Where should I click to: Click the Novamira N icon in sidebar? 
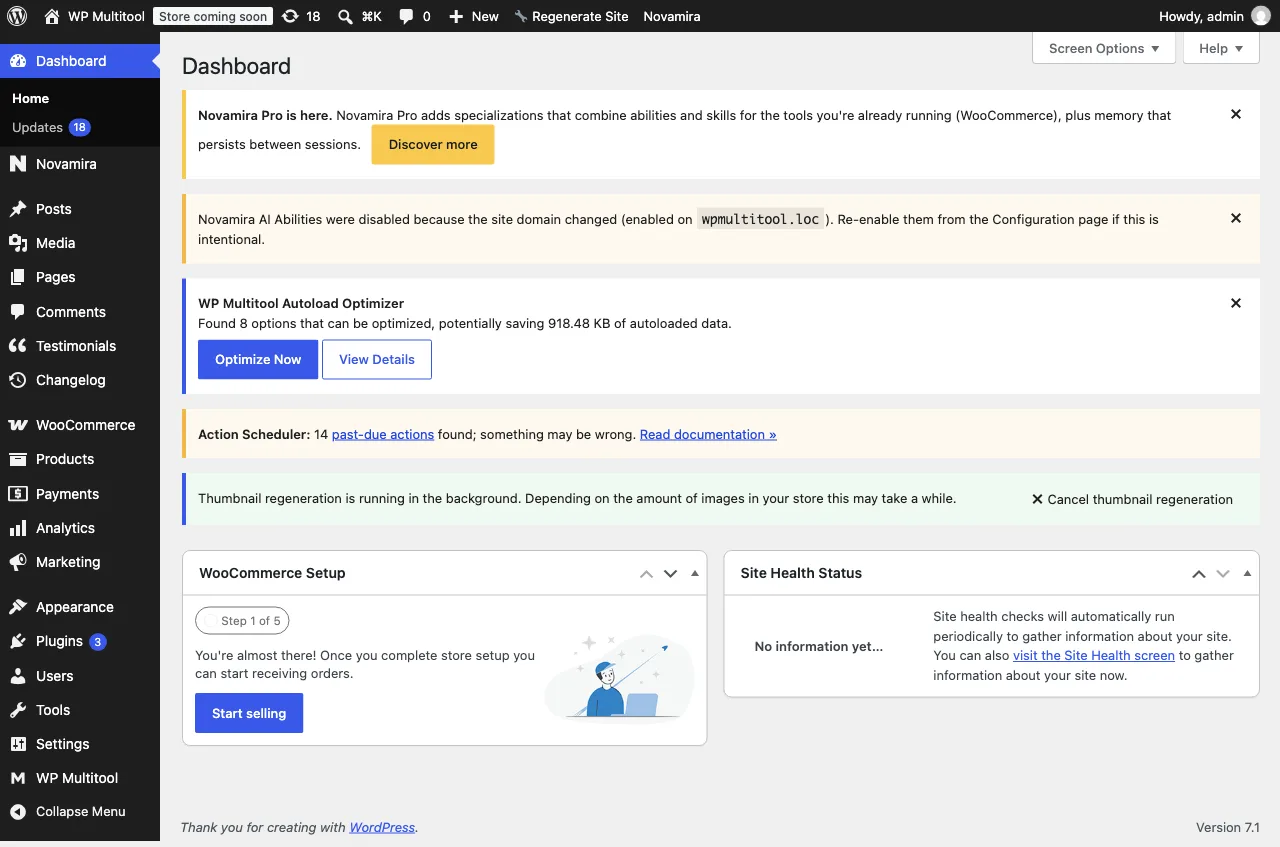tap(18, 164)
